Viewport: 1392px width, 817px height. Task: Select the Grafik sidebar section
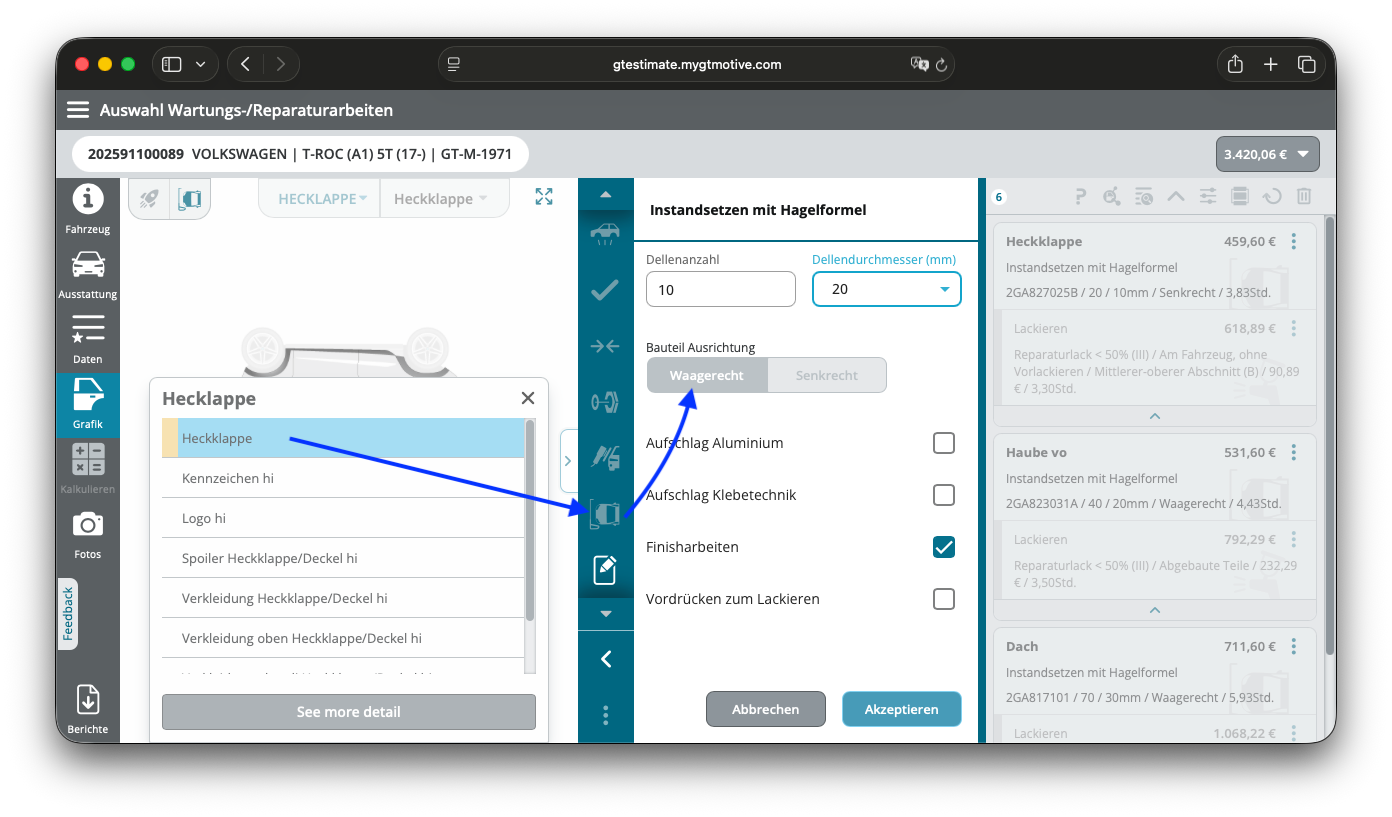(88, 405)
